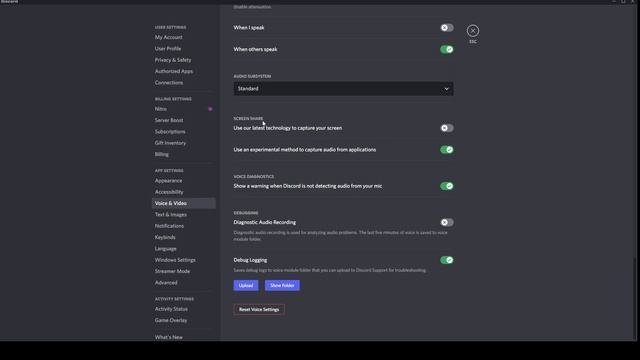Open the Audio Subsystem Standard dropdown

click(x=343, y=89)
